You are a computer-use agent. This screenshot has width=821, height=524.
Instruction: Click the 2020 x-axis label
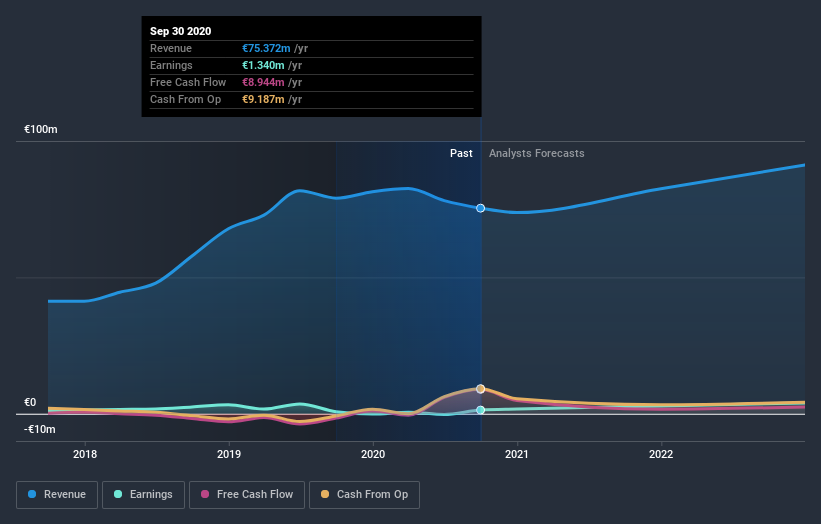pos(373,454)
